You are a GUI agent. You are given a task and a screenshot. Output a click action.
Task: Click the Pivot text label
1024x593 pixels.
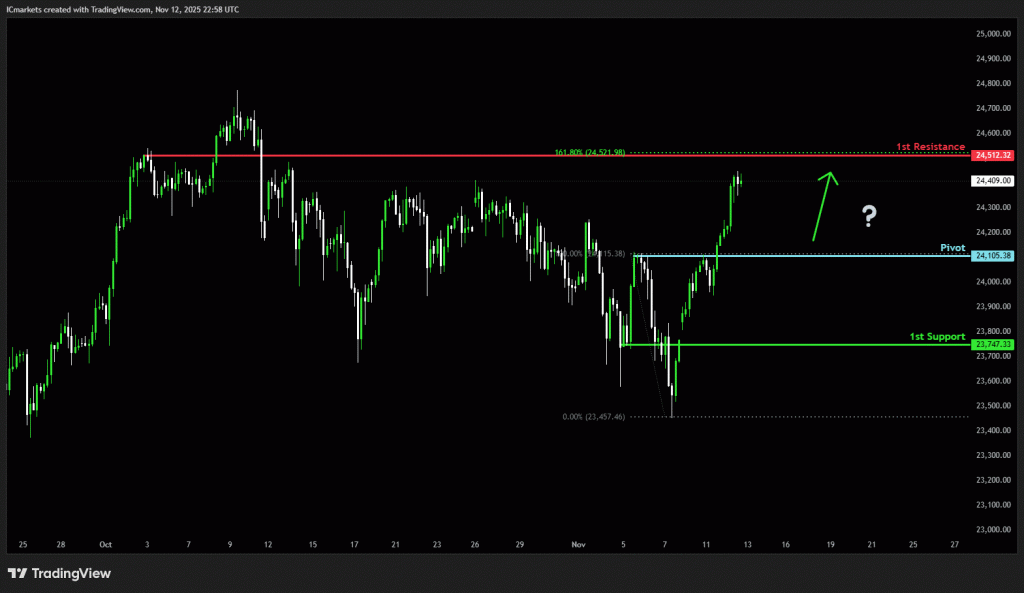[x=952, y=246]
